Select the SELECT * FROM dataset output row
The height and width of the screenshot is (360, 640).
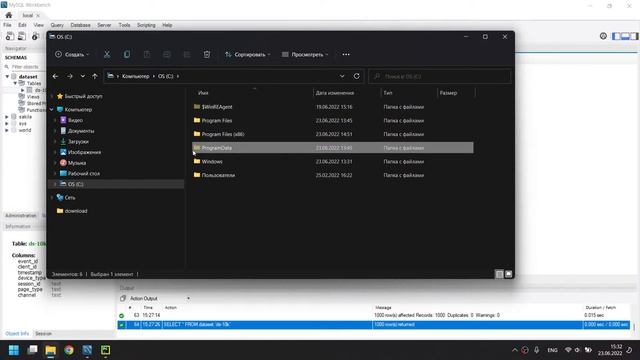tap(373, 324)
